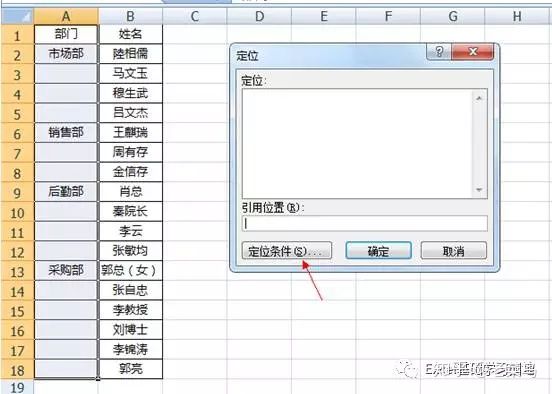552x394 pixels.
Task: Click cell containing 后勤部
Action: 66,192
